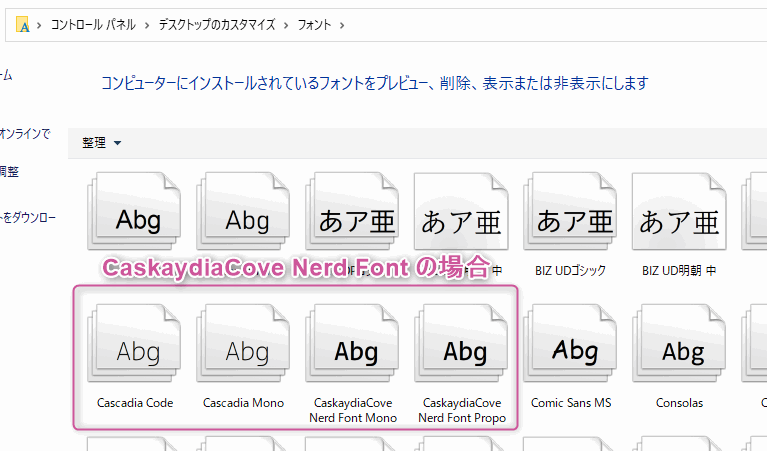Select the フォント breadcrumb segment

point(314,24)
